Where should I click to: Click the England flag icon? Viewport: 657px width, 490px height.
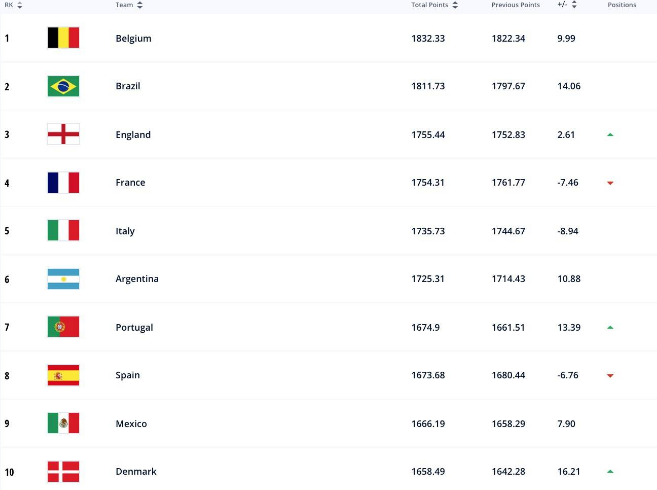(x=63, y=134)
